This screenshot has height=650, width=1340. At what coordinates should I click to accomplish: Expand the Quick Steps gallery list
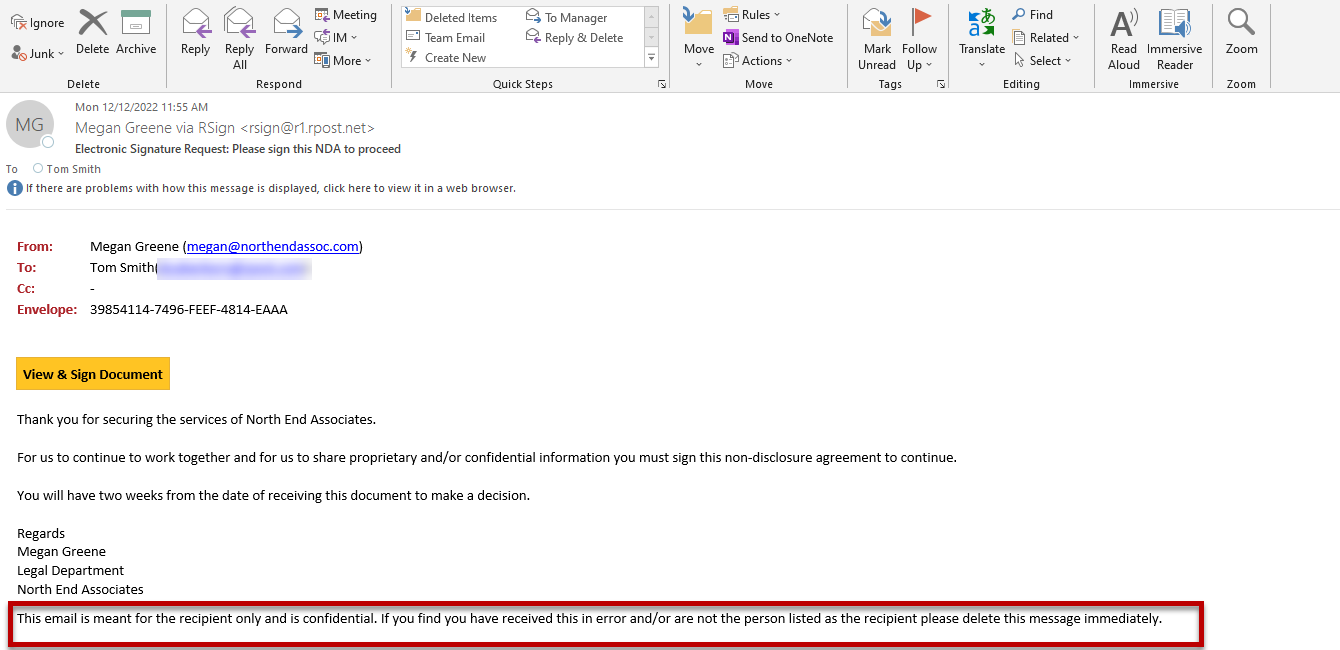[652, 57]
